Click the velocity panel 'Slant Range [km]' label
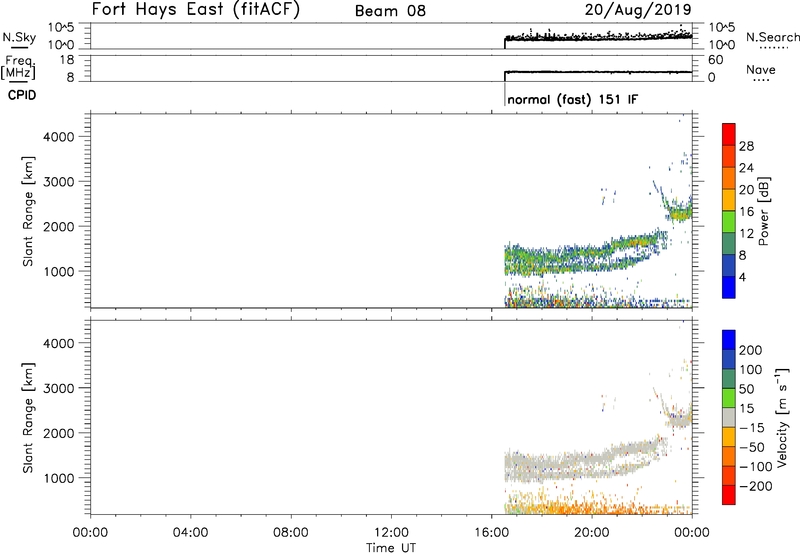Screen dimensions: 800x554 point(28,418)
